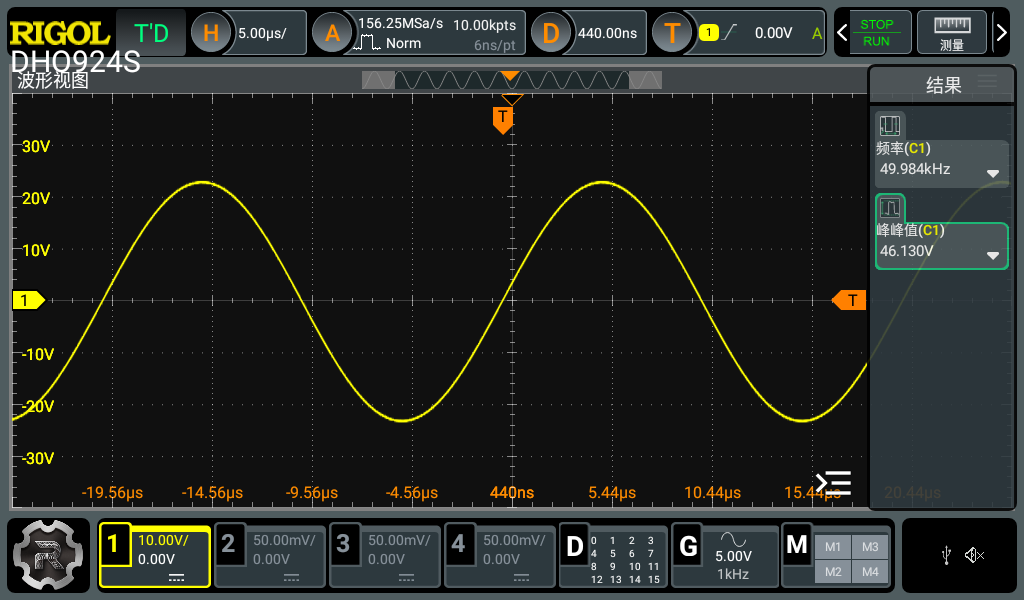Click the G signal generator icon

pos(688,546)
